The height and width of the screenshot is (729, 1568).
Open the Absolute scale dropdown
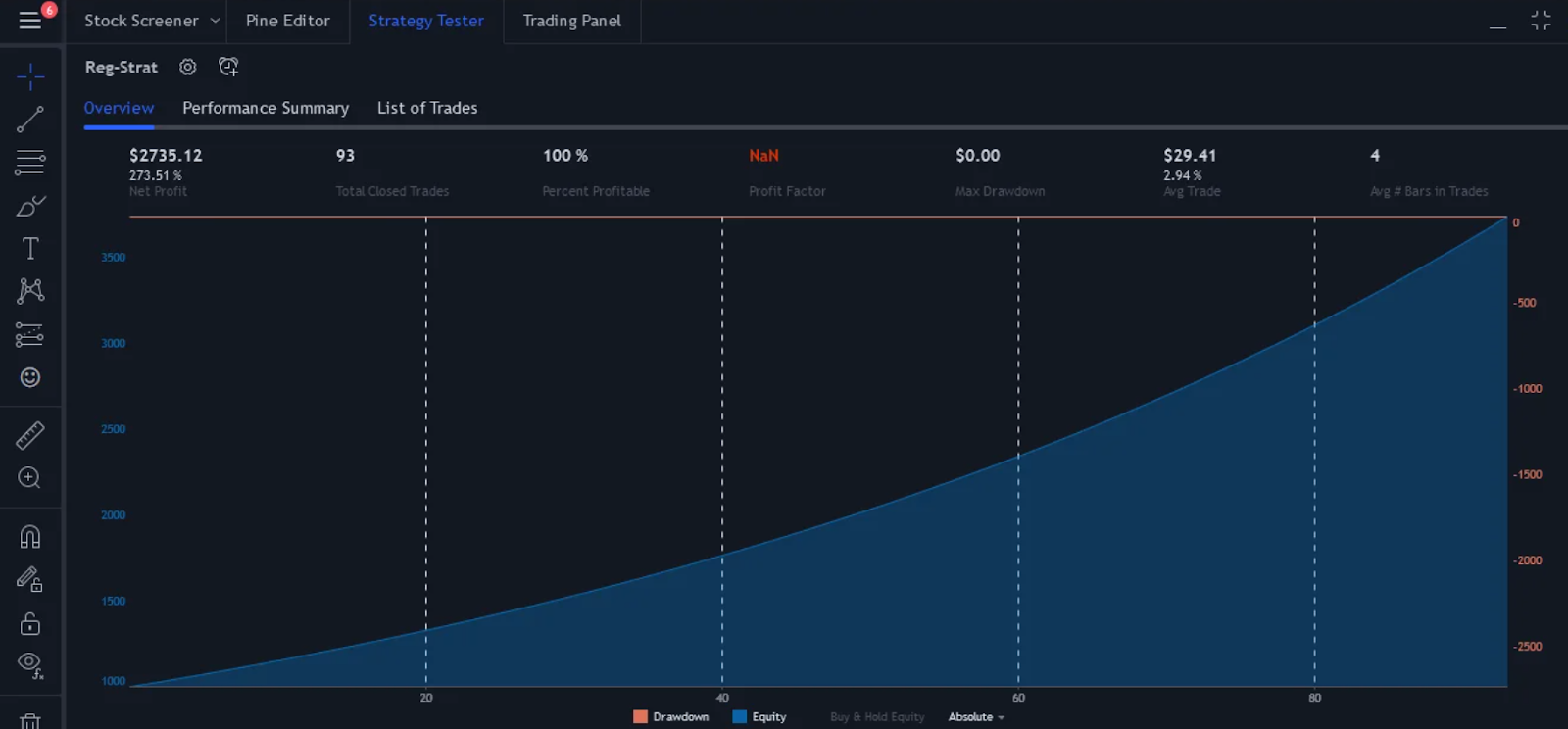click(x=976, y=716)
